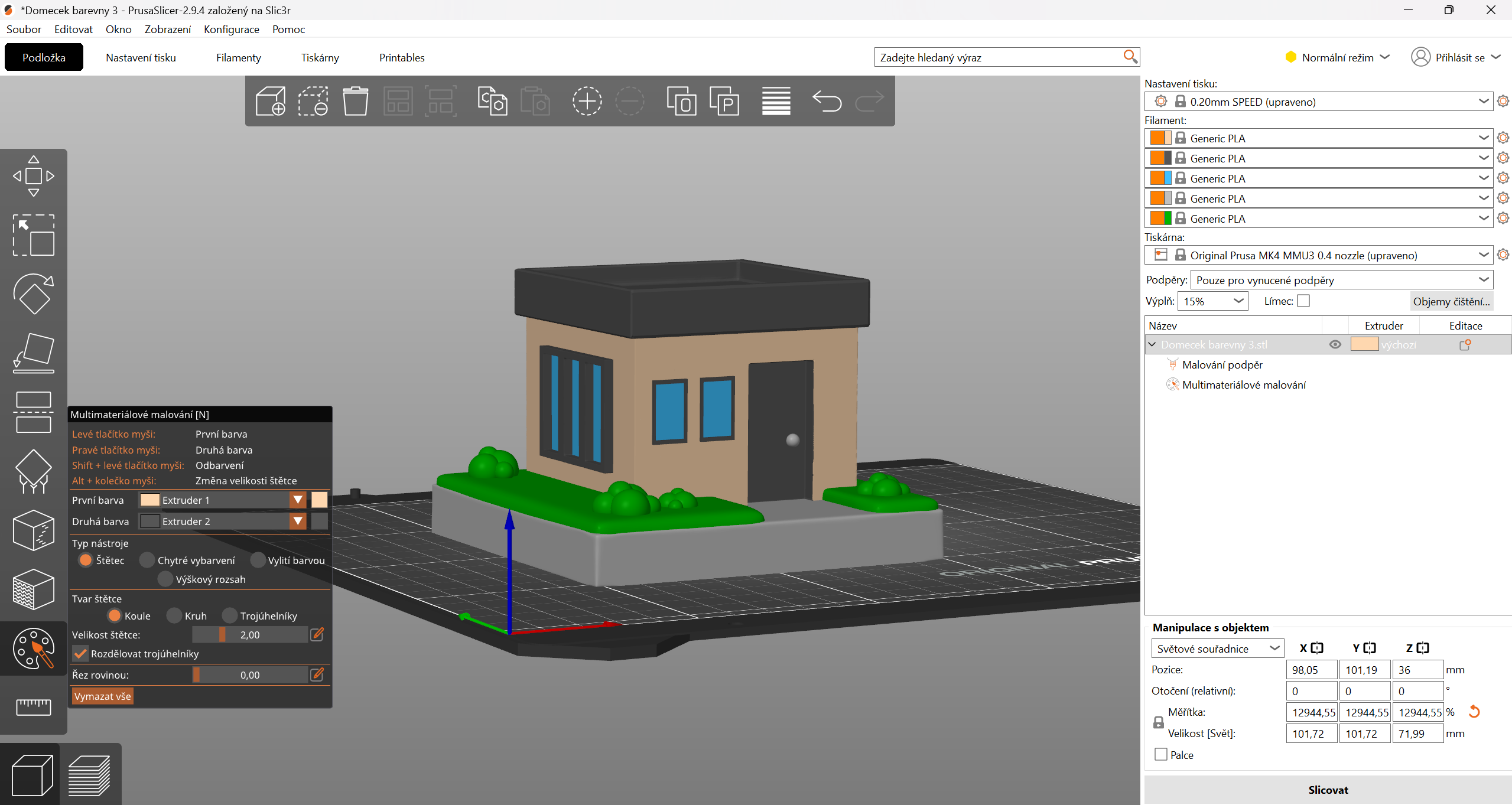This screenshot has width=1512, height=805.
Task: Switch to the layers preview view icon
Action: click(89, 774)
